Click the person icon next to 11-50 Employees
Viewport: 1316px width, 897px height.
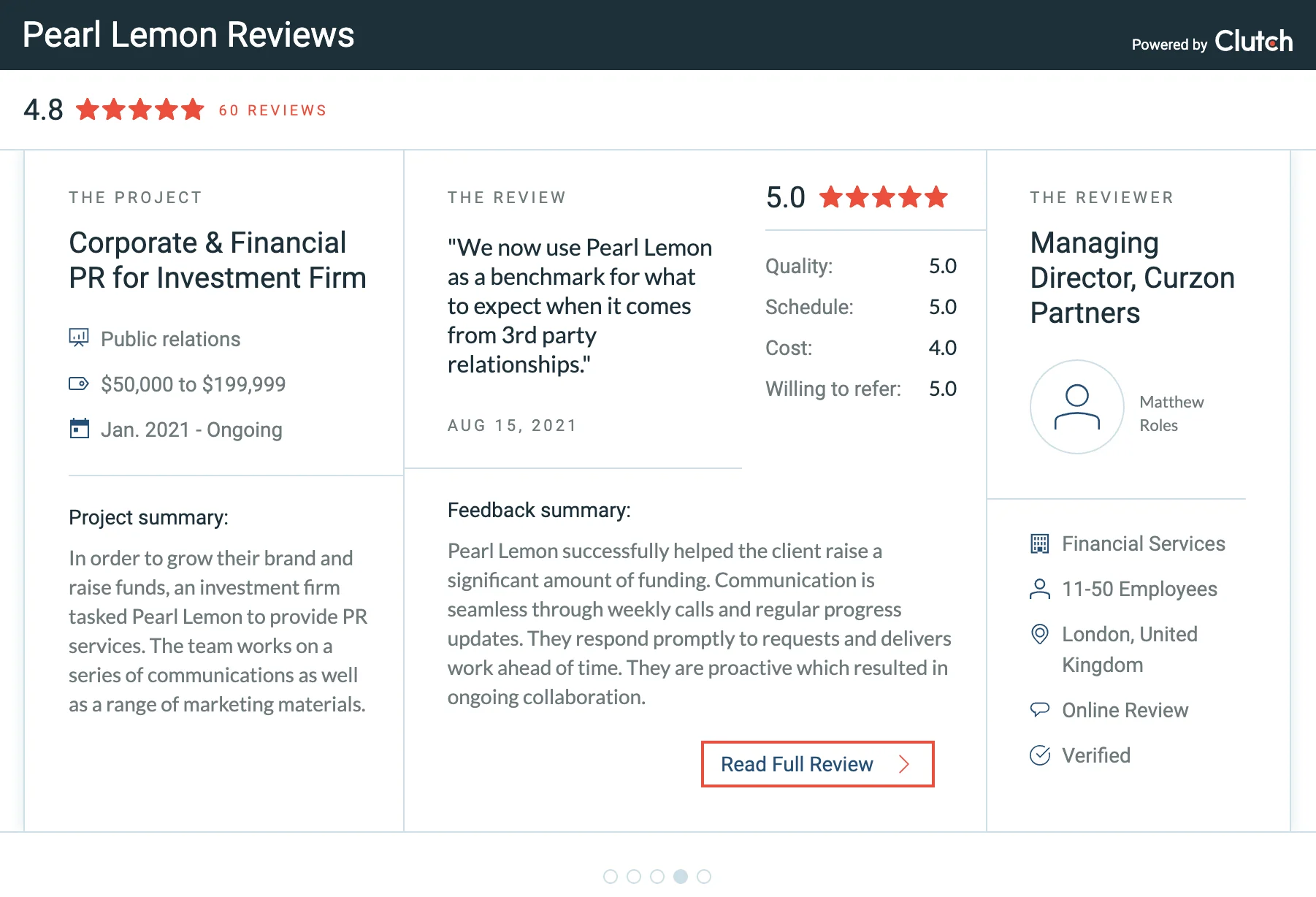pos(1039,589)
